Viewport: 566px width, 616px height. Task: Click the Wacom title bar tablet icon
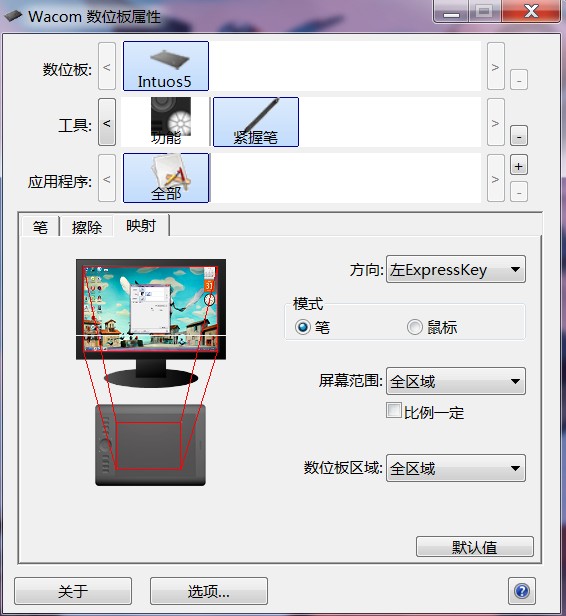13,16
